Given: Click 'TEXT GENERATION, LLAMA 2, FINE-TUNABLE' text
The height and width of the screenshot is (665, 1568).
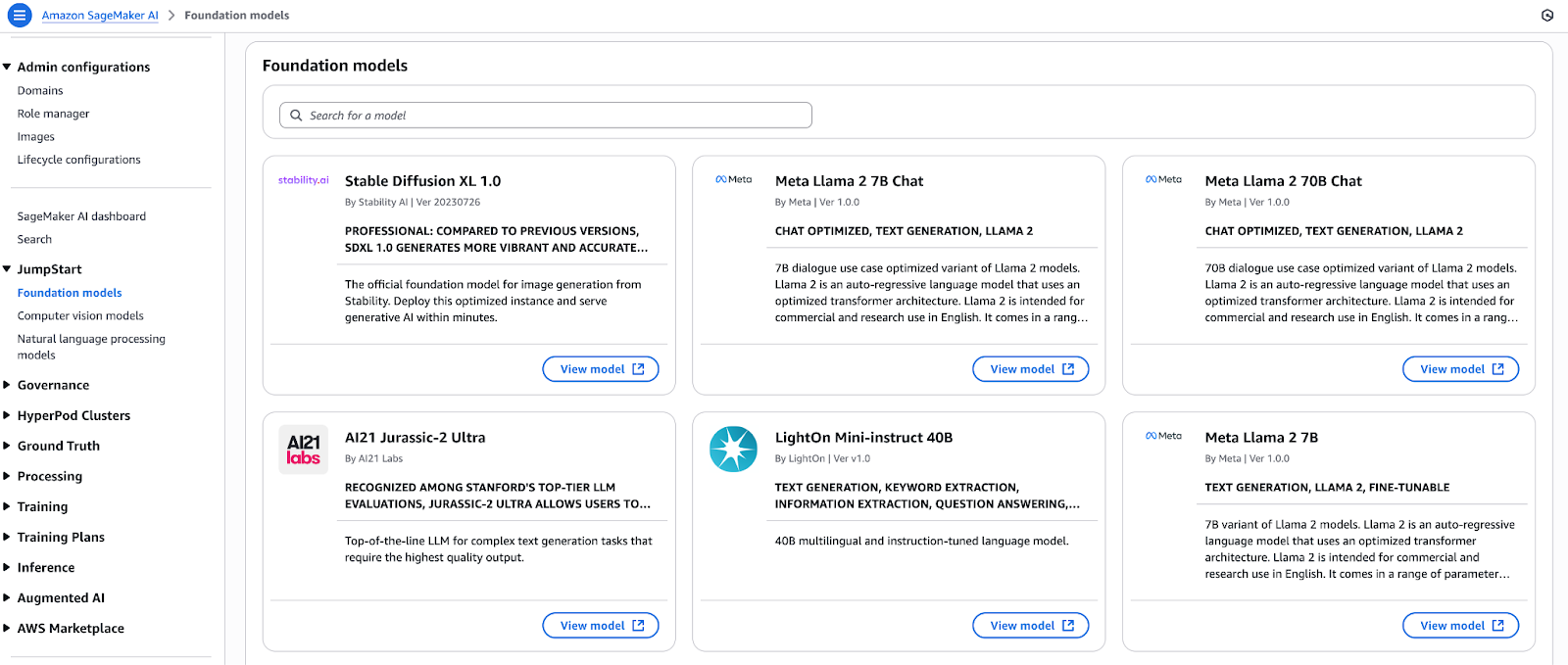Looking at the screenshot, I should (x=1327, y=488).
